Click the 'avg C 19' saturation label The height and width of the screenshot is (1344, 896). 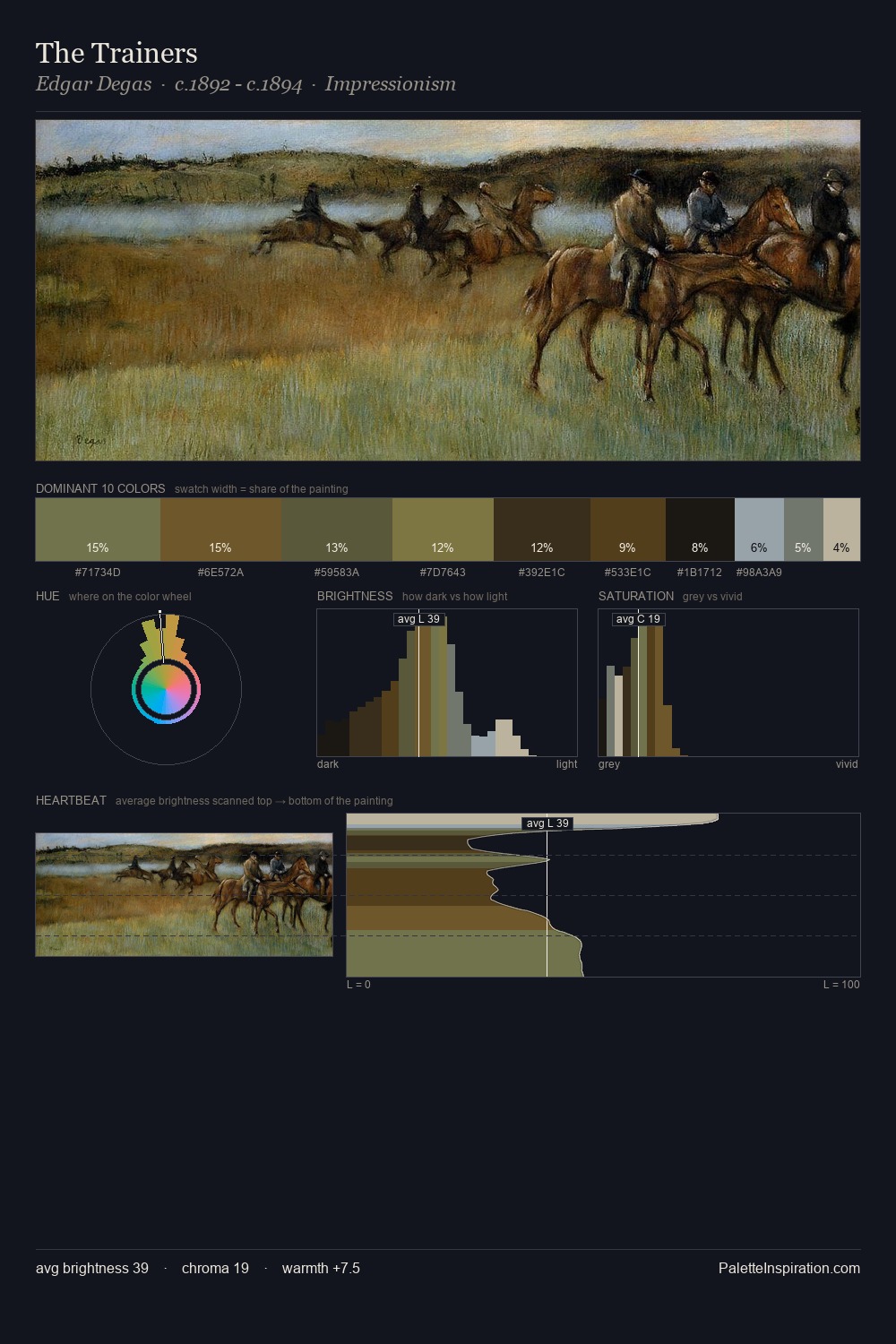click(x=638, y=619)
